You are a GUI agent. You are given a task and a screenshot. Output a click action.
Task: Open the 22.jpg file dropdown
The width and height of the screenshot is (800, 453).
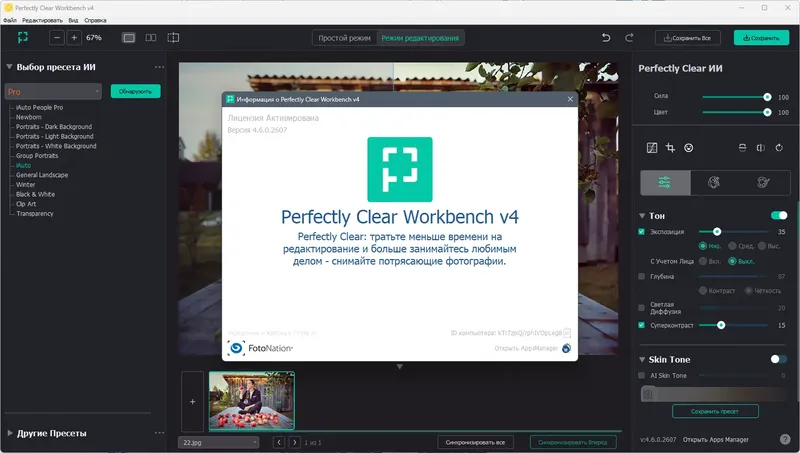click(218, 442)
